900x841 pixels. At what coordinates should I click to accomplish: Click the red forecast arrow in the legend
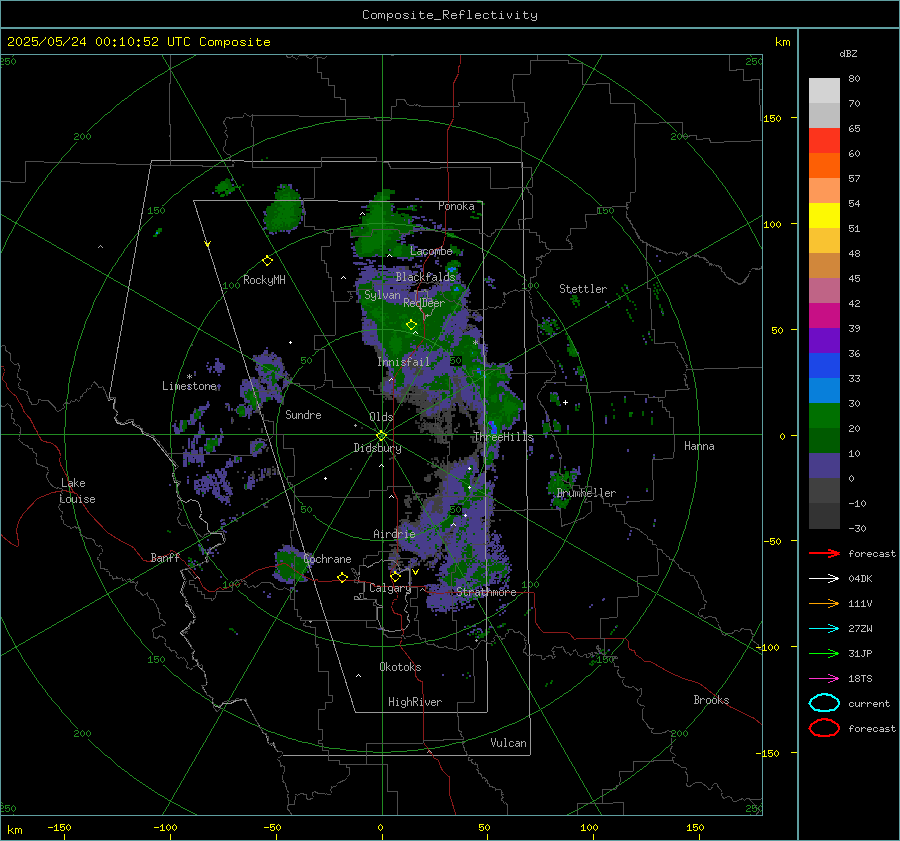(824, 553)
